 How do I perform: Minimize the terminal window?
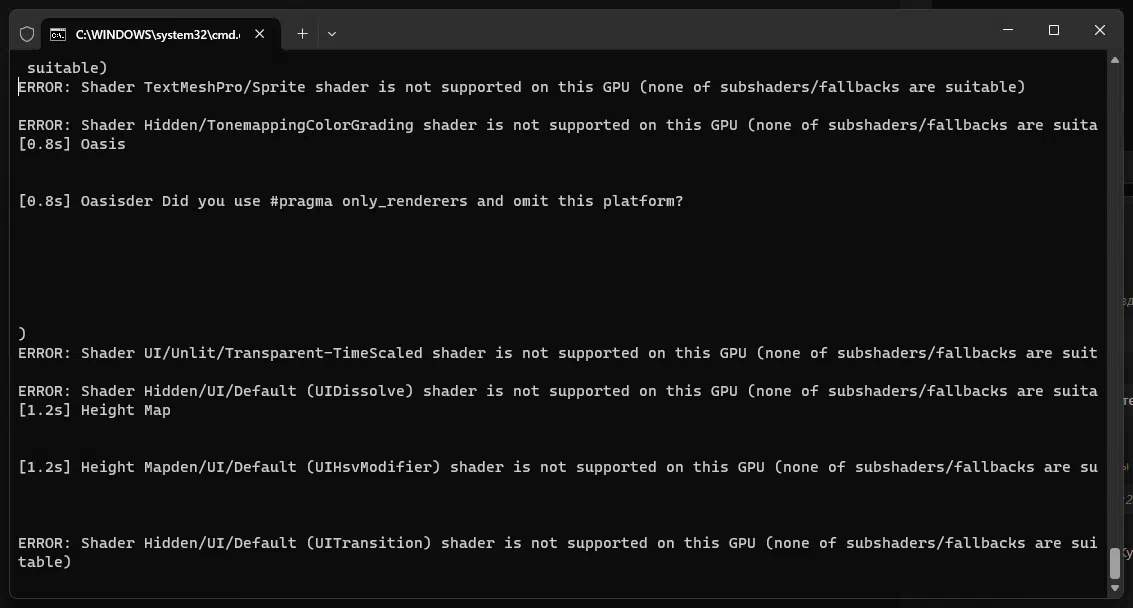(1008, 30)
